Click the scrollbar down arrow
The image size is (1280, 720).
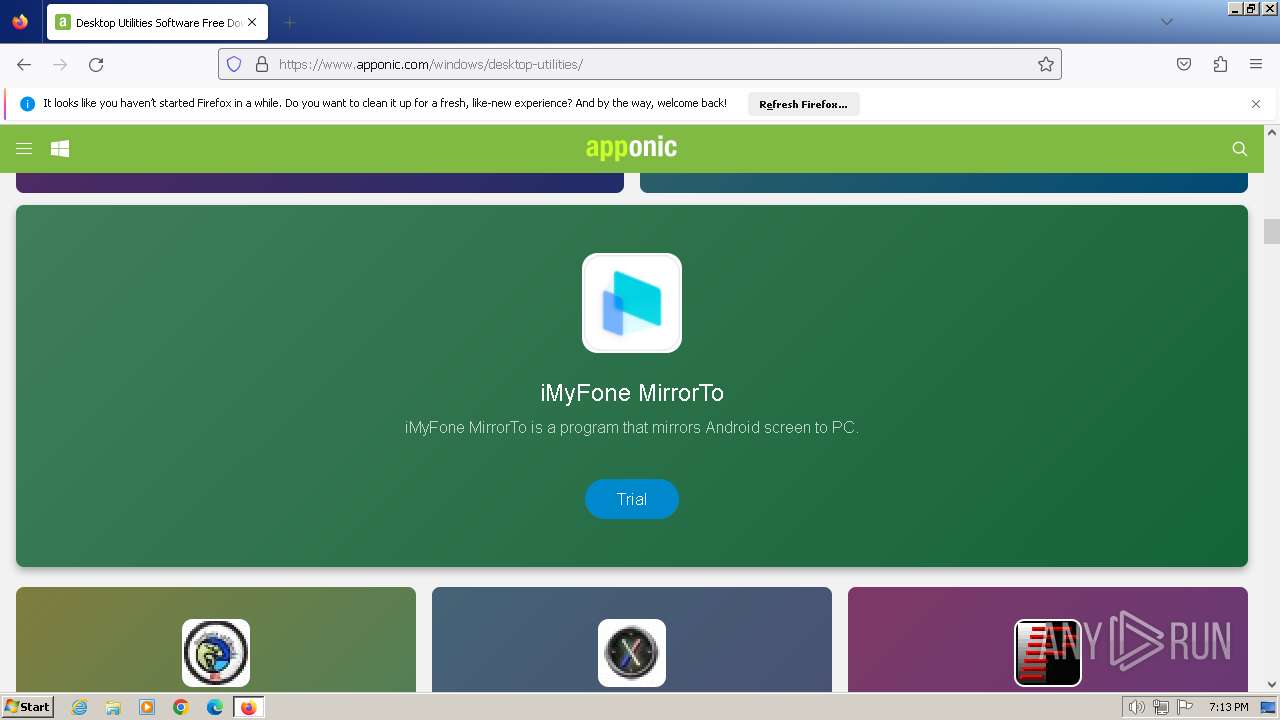point(1272,685)
